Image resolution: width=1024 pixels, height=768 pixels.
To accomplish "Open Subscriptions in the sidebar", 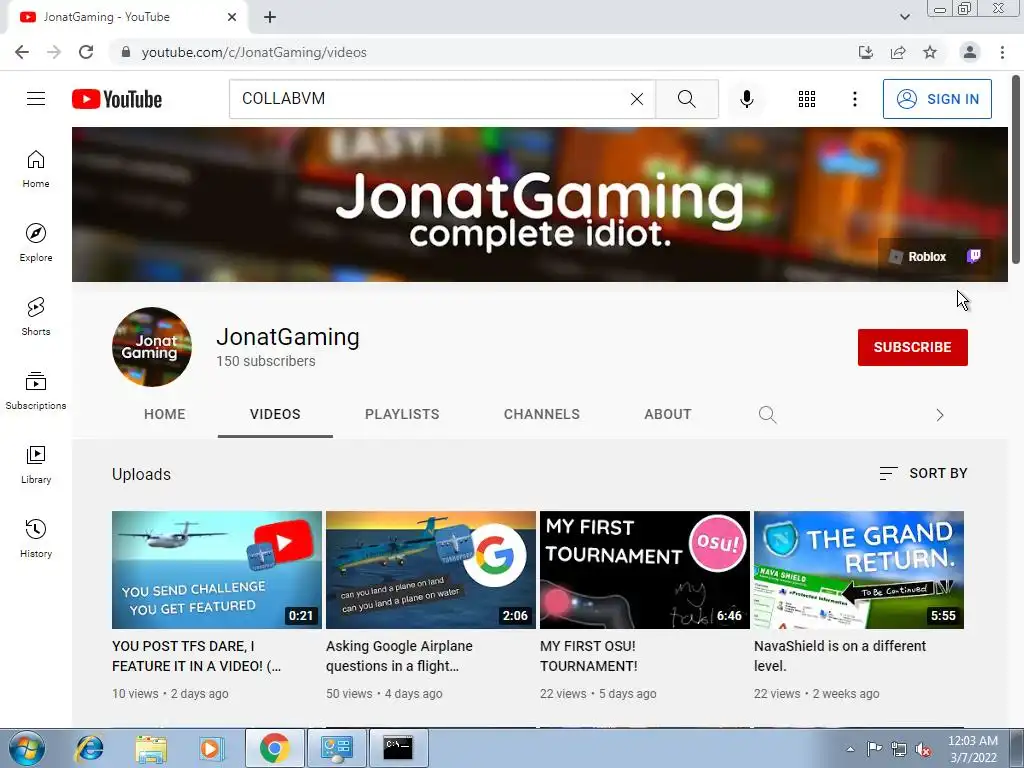I will [36, 391].
